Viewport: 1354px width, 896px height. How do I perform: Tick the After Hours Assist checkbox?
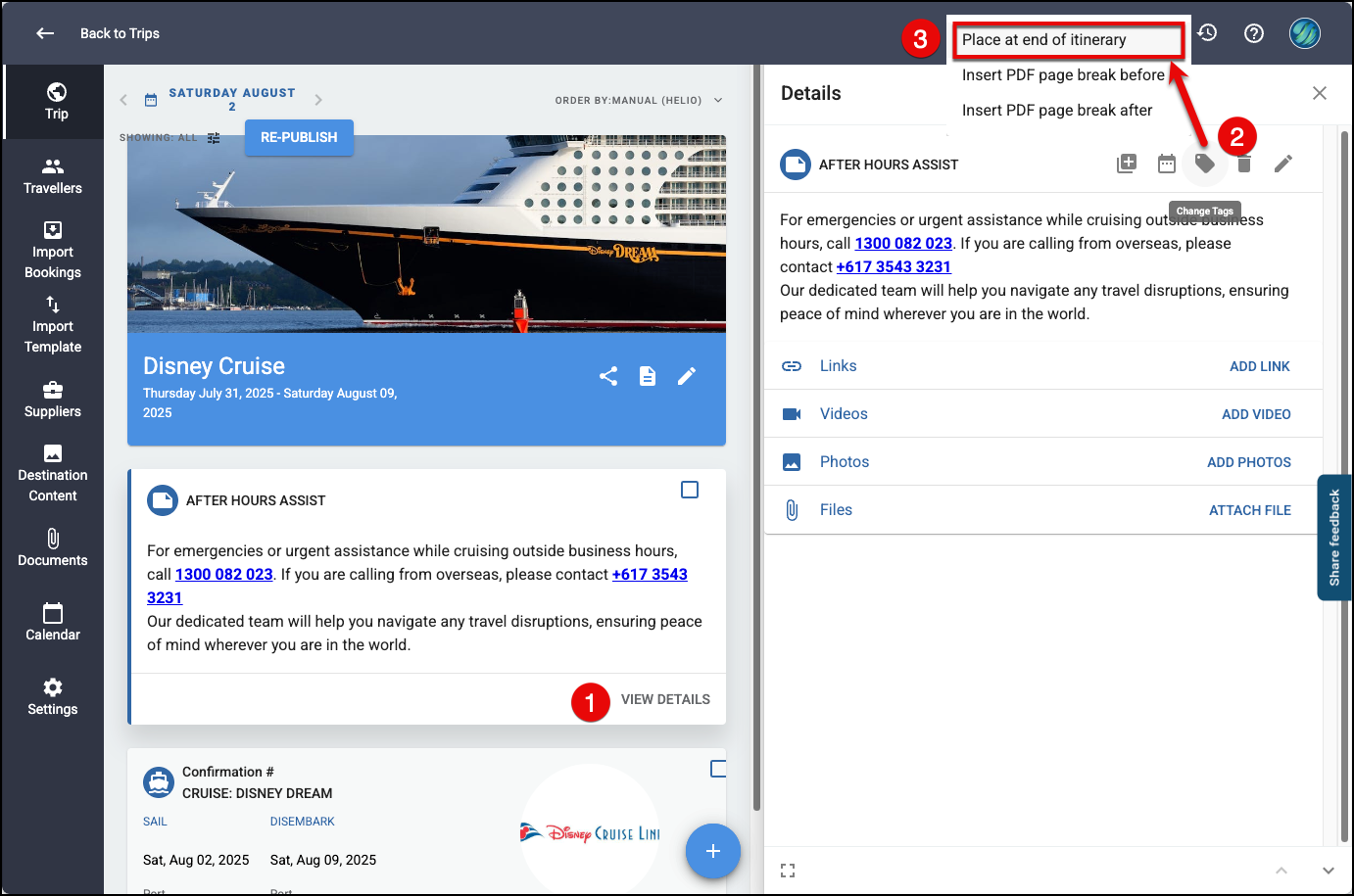click(690, 490)
